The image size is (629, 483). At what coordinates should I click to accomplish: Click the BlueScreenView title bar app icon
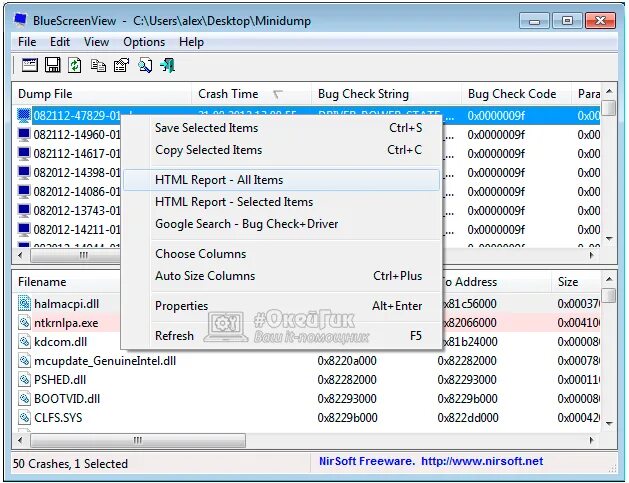click(x=20, y=20)
